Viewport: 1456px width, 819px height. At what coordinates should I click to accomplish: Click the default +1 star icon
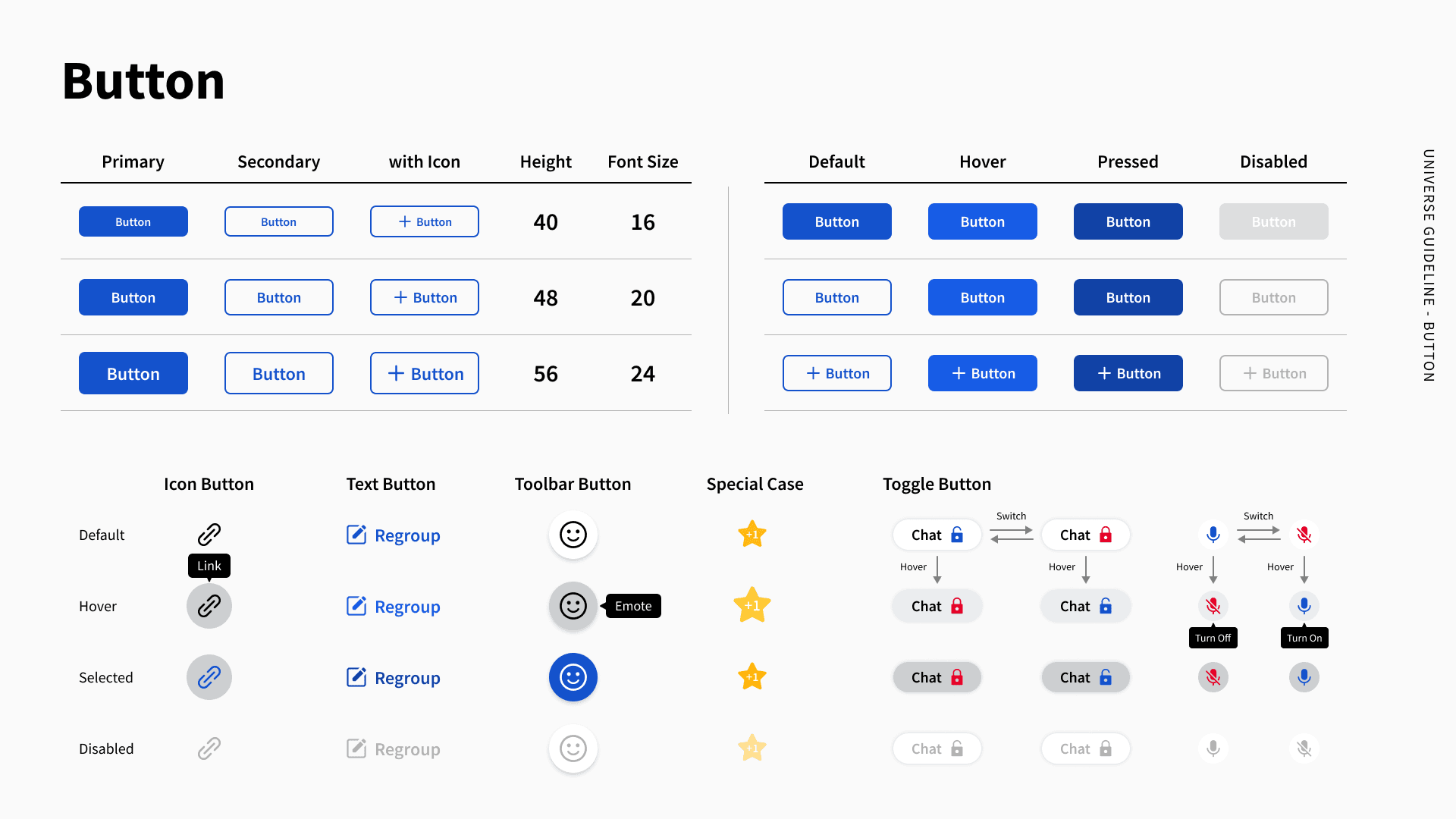click(752, 535)
